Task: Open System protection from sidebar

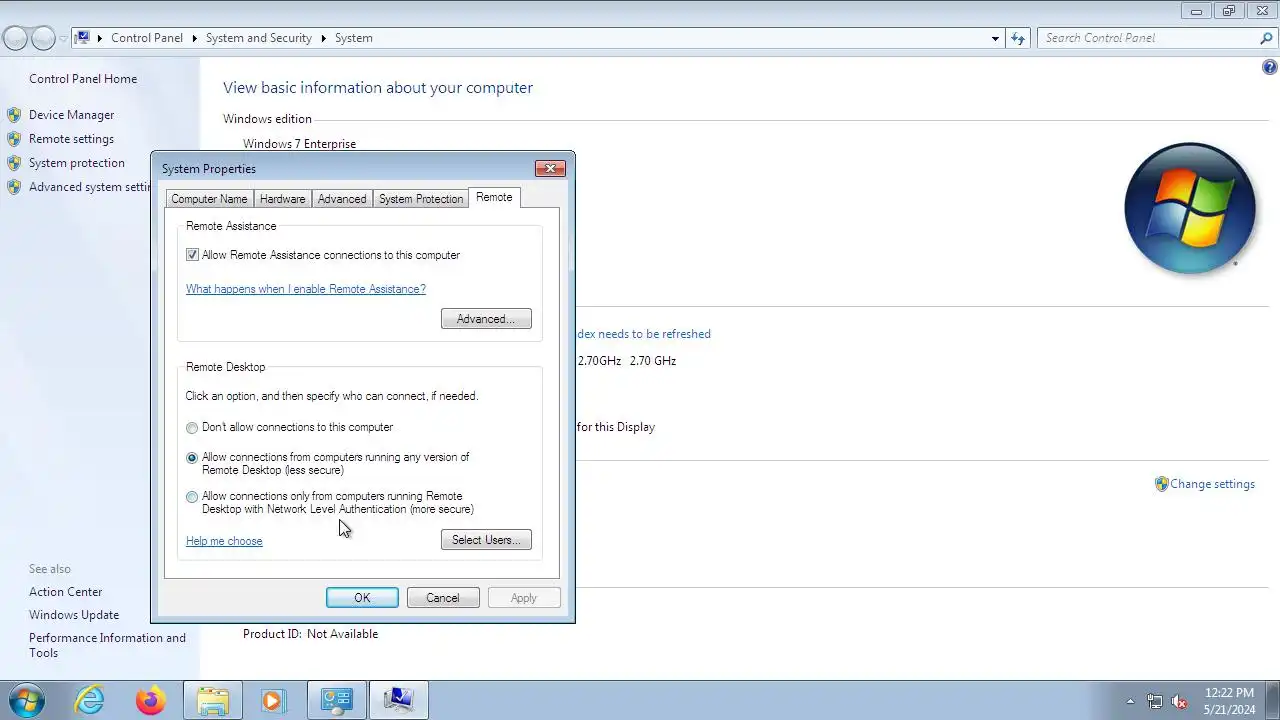Action: (77, 163)
